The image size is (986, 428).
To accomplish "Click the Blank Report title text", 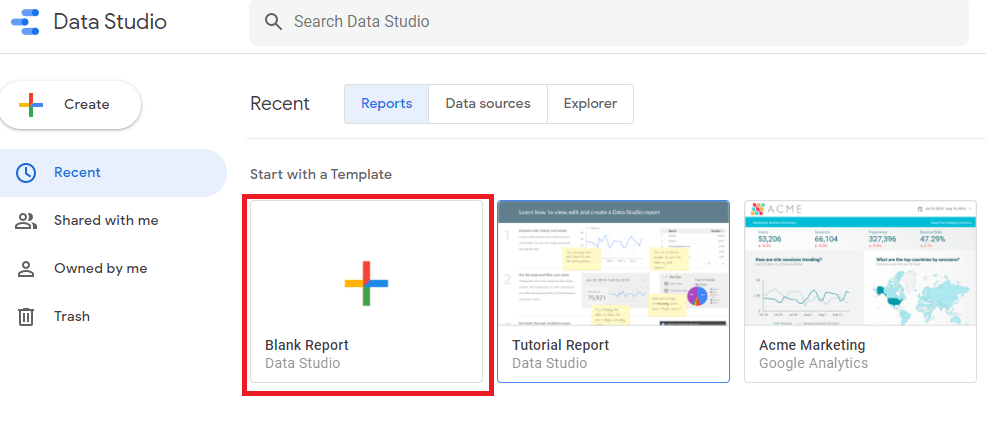I will 307,345.
